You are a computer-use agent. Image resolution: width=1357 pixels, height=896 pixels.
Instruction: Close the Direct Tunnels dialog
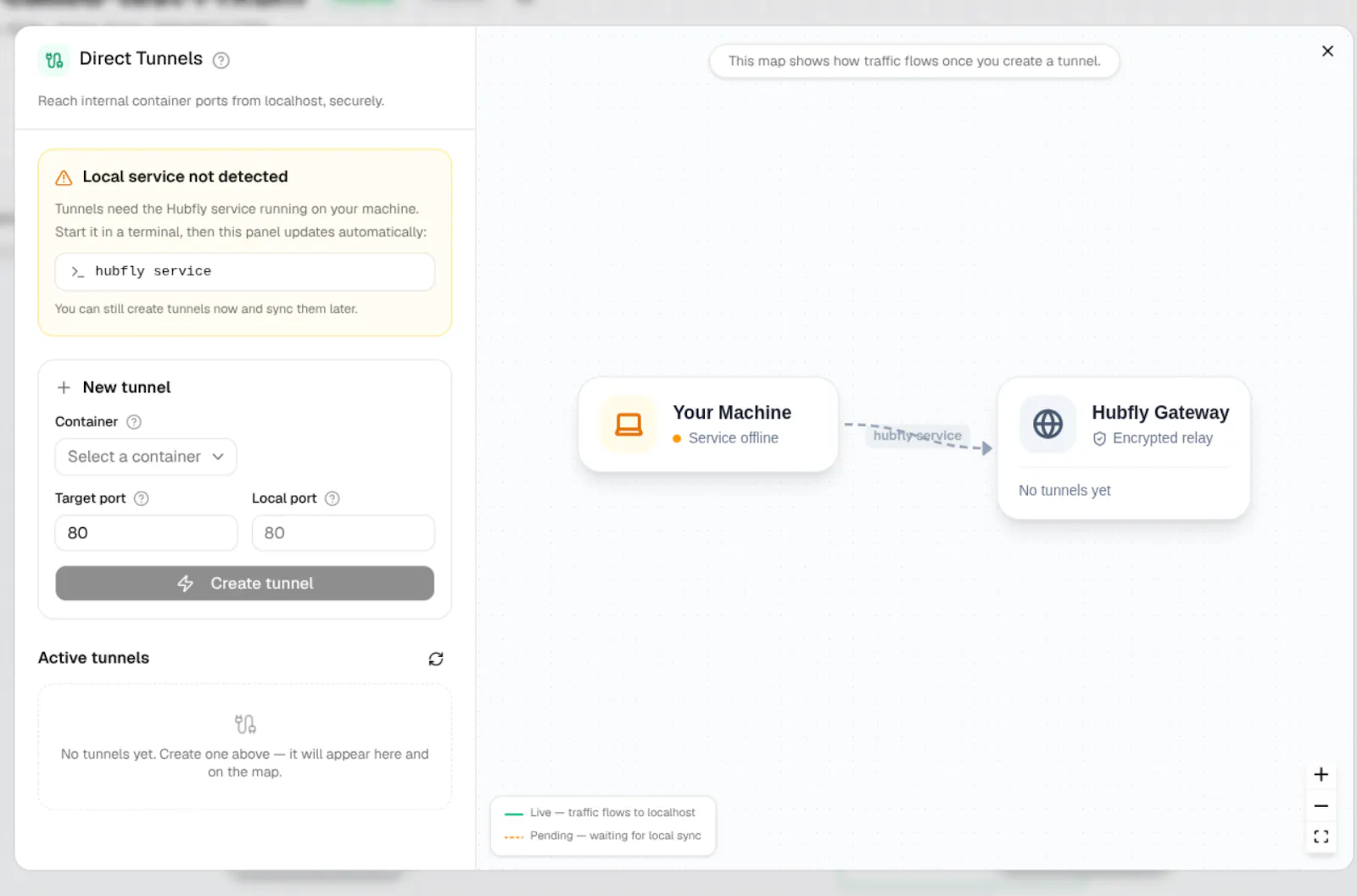coord(1327,51)
